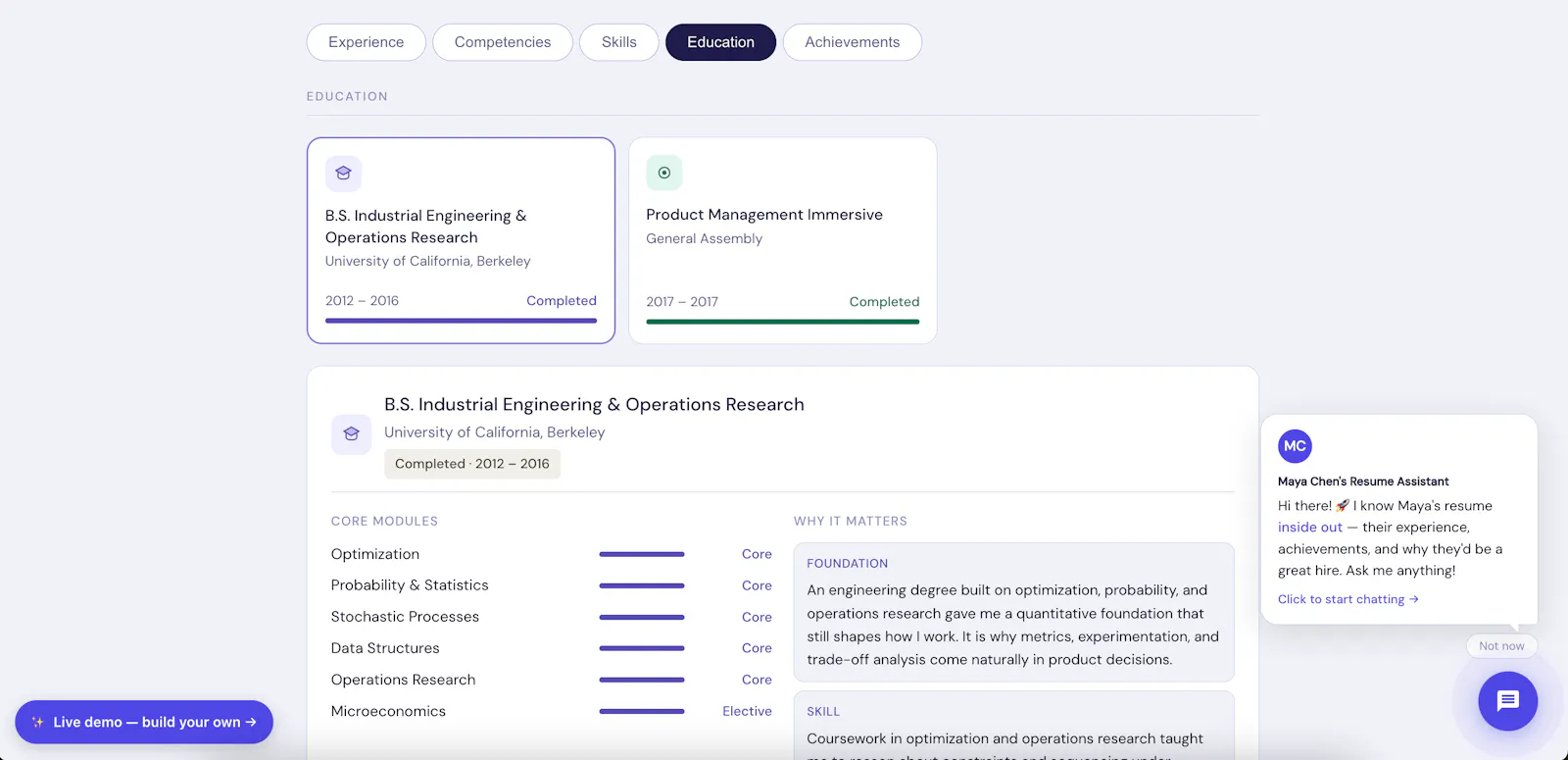Click the Stochastic Processes module bar

pyautogui.click(x=642, y=617)
